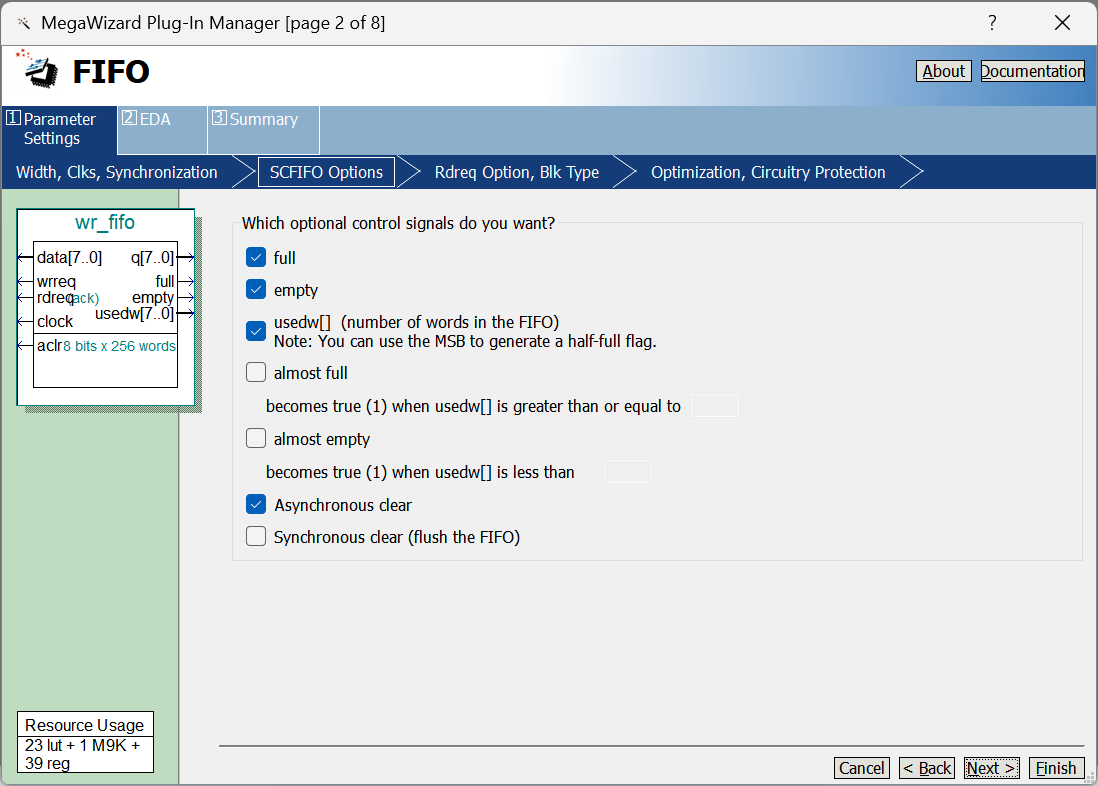This screenshot has height=786, width=1098.
Task: Click the aclr port label
Action: (x=49, y=345)
